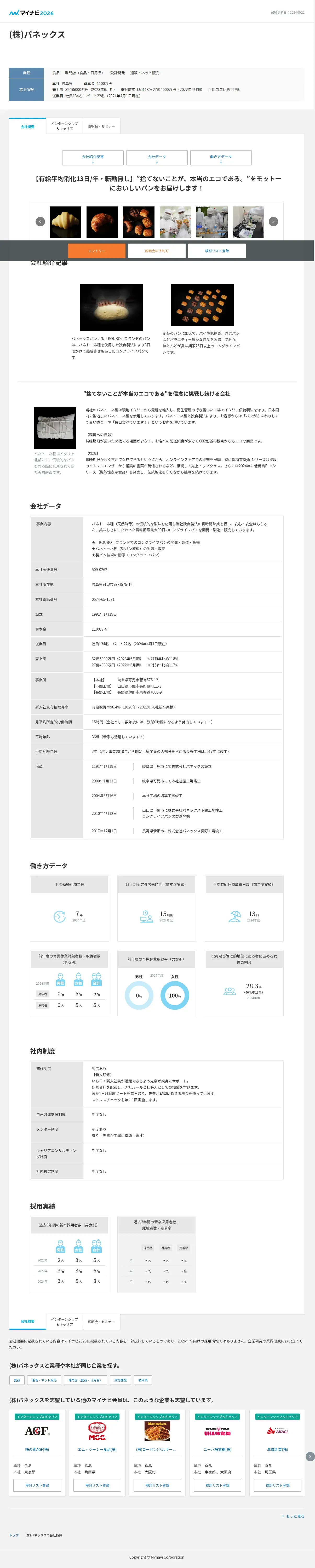The image size is (315, 1568).
Task: Click the 専門店（食品・日用品） tag
Action: tap(85, 1380)
